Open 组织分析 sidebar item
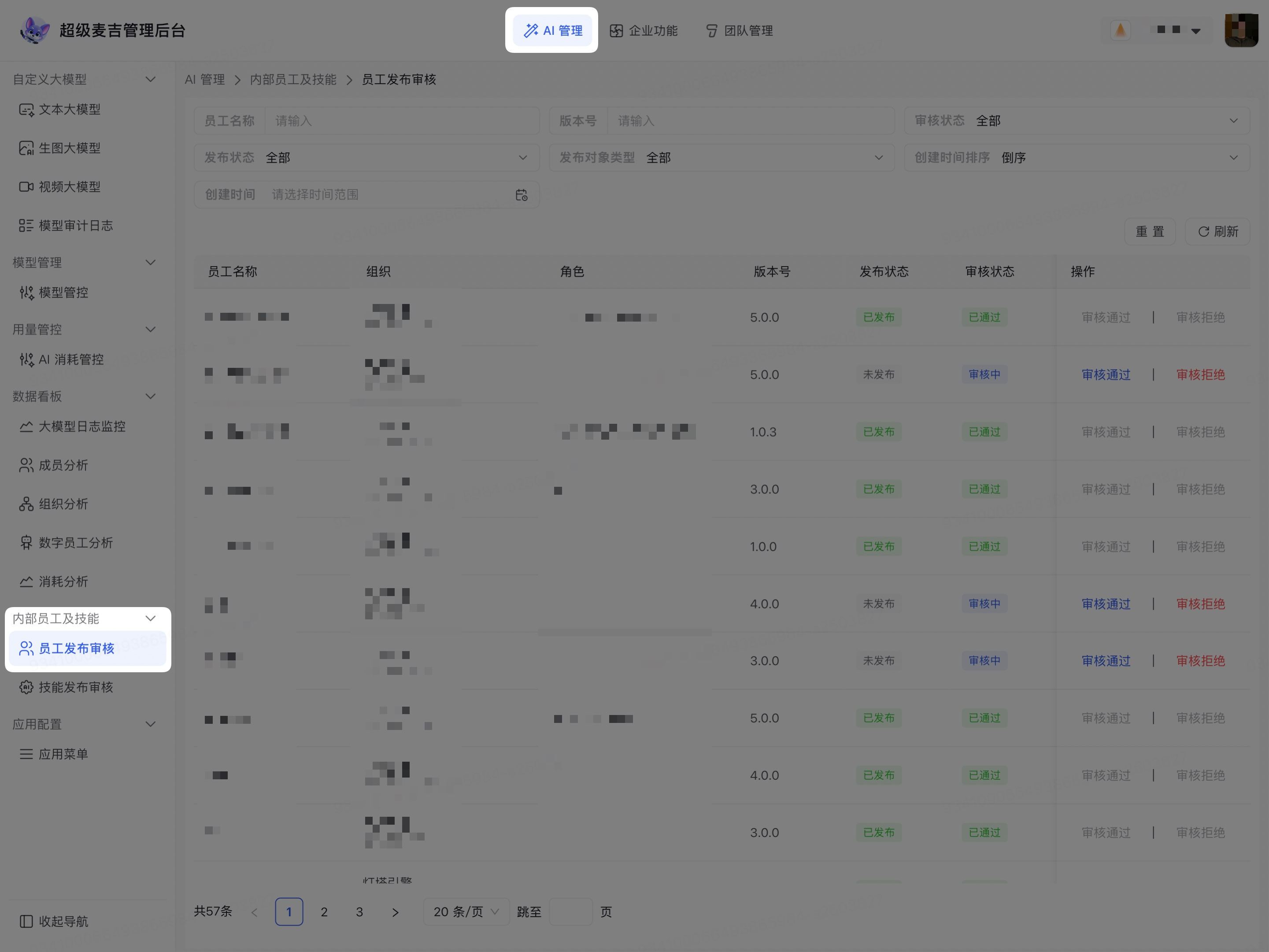This screenshot has height=952, width=1269. [87, 504]
